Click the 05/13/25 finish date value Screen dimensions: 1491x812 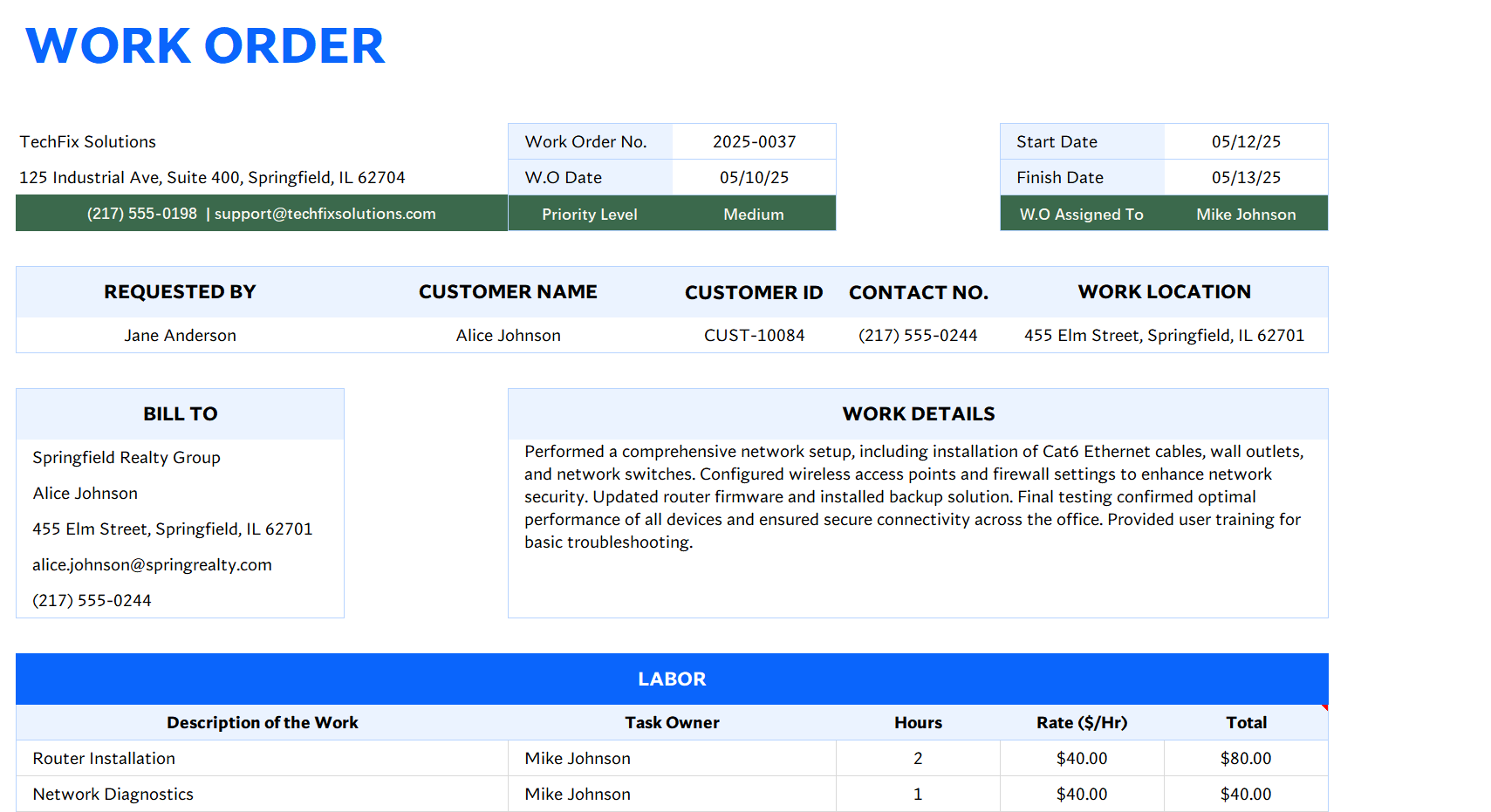(x=1246, y=178)
